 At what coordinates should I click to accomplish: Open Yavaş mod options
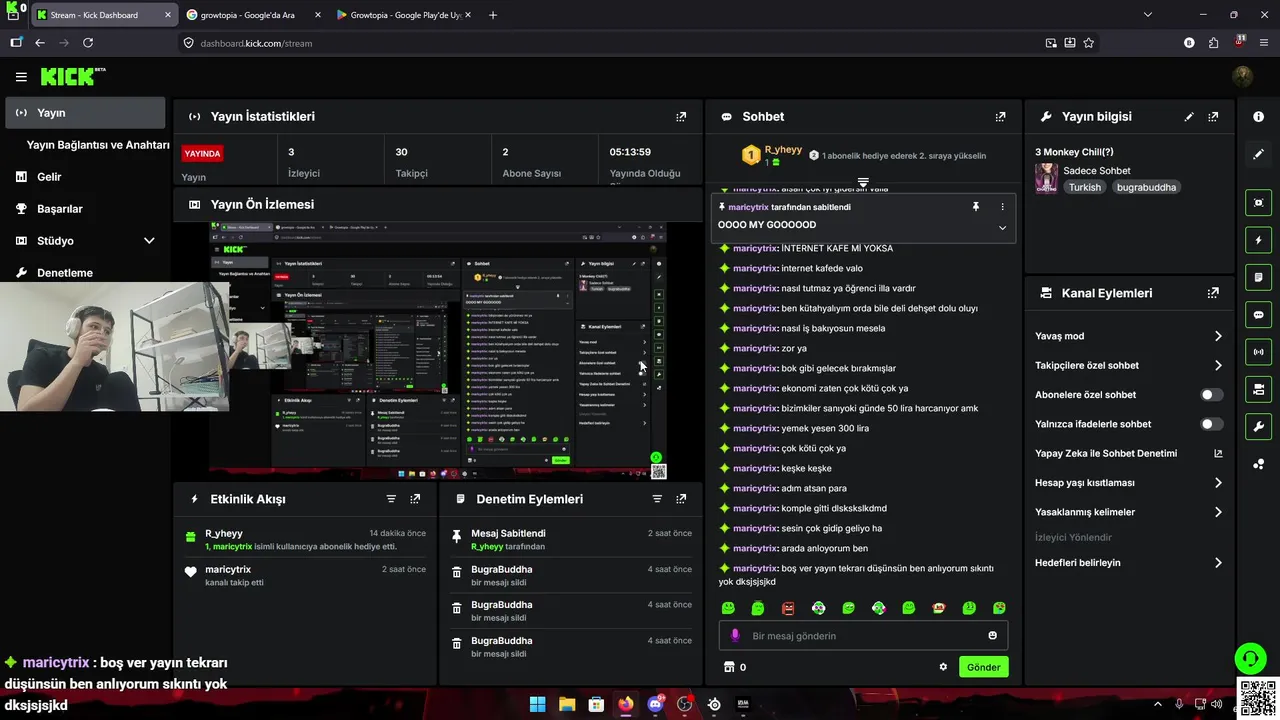click(x=1128, y=336)
